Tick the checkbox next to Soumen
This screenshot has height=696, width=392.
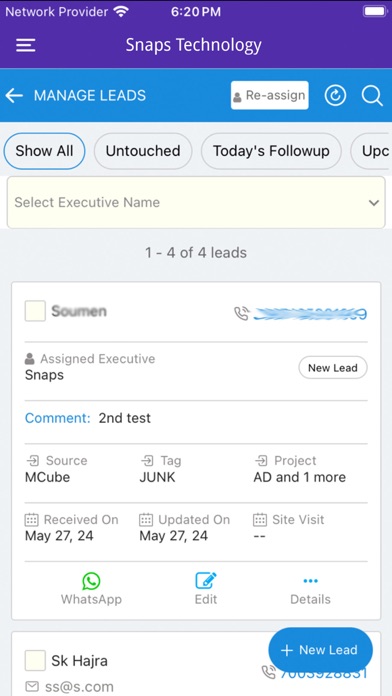pyautogui.click(x=35, y=311)
